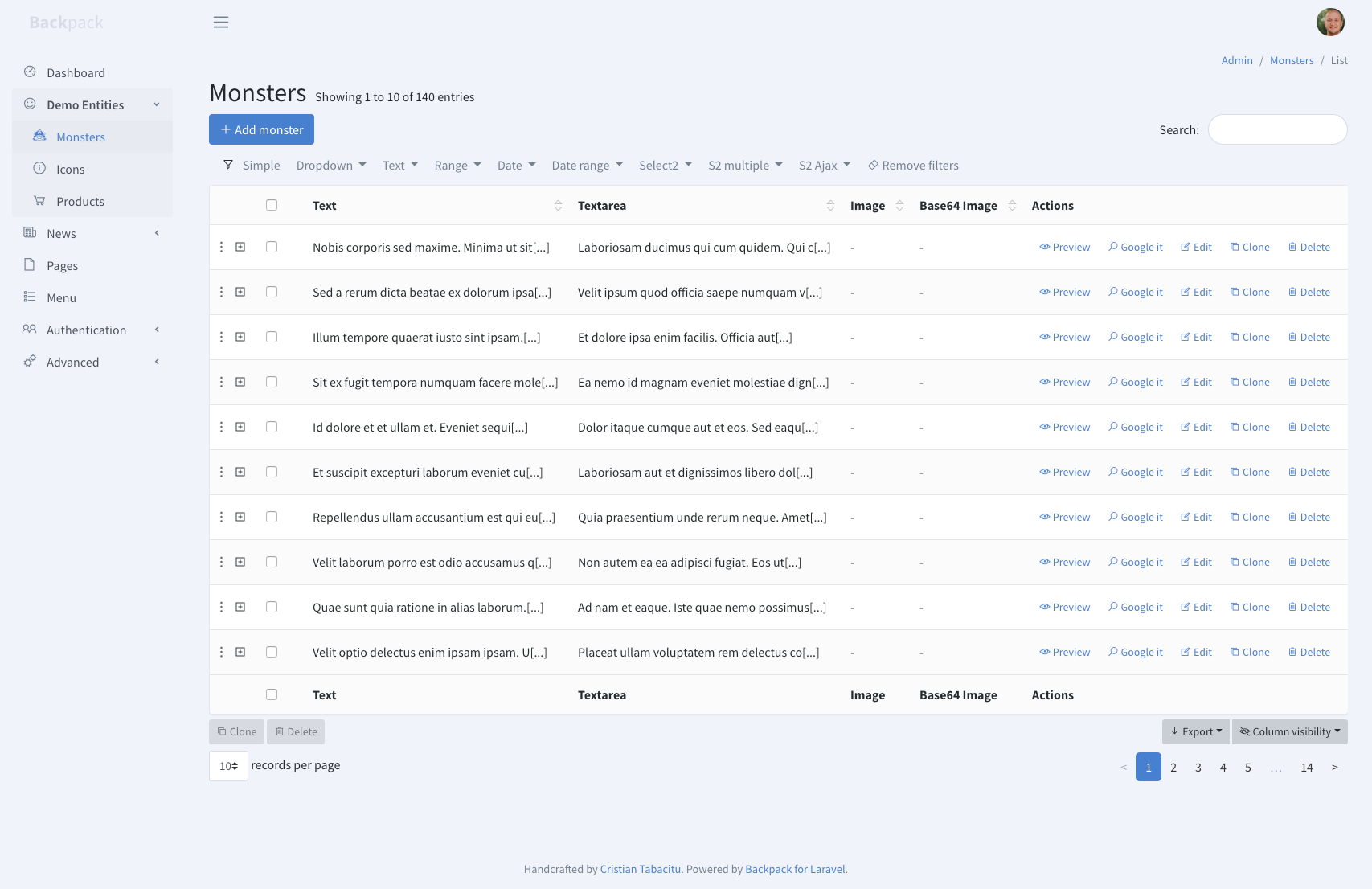Check the checkbox on the third monster row
This screenshot has height=889, width=1372.
coord(272,337)
